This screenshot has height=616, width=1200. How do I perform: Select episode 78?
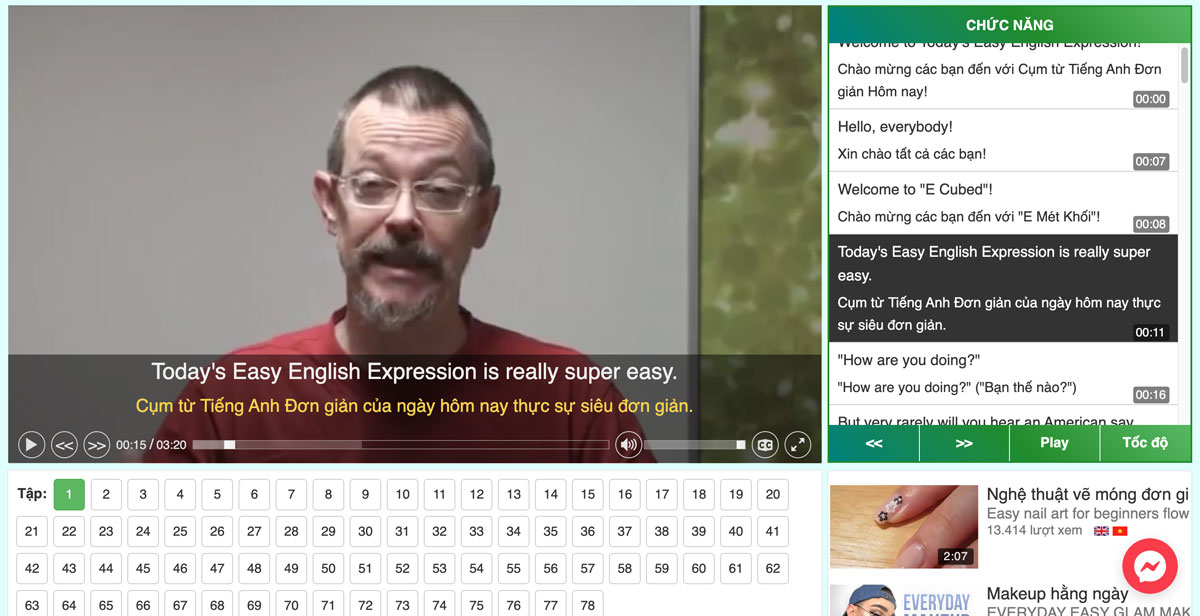(588, 604)
